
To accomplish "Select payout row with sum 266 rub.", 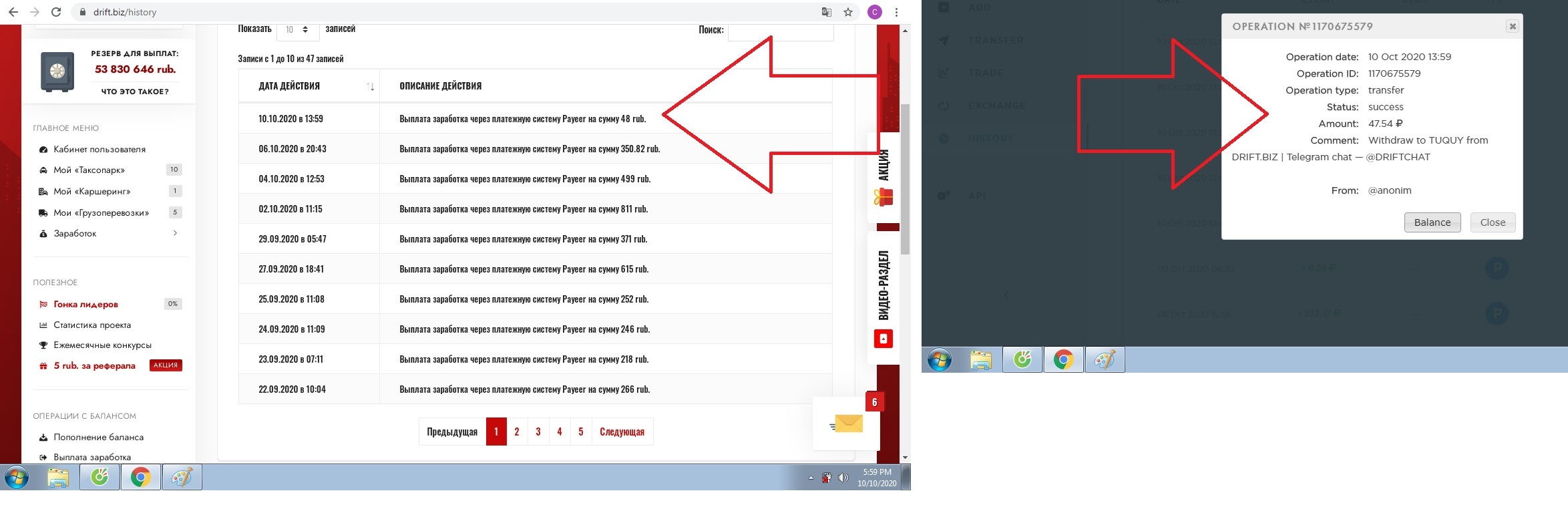I will tap(535, 389).
